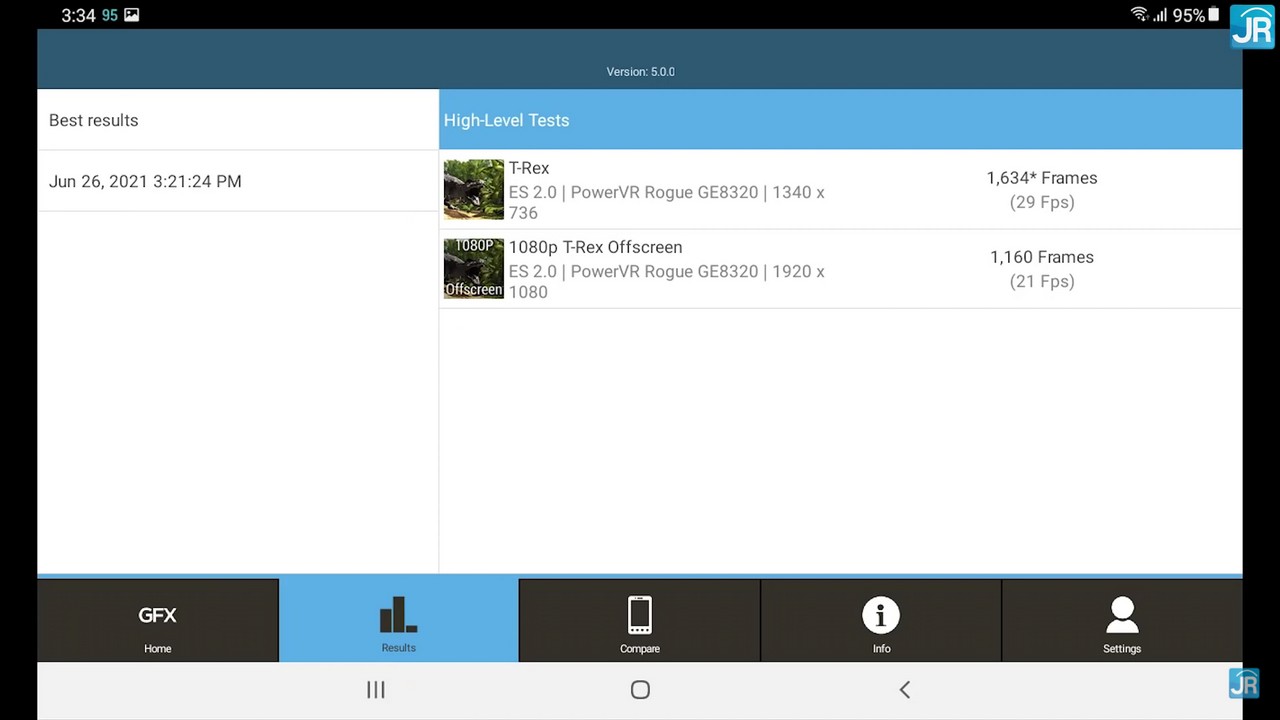Screen dimensions: 1280x720
Task: Tap the green 95 status bar indicator
Action: tap(110, 16)
